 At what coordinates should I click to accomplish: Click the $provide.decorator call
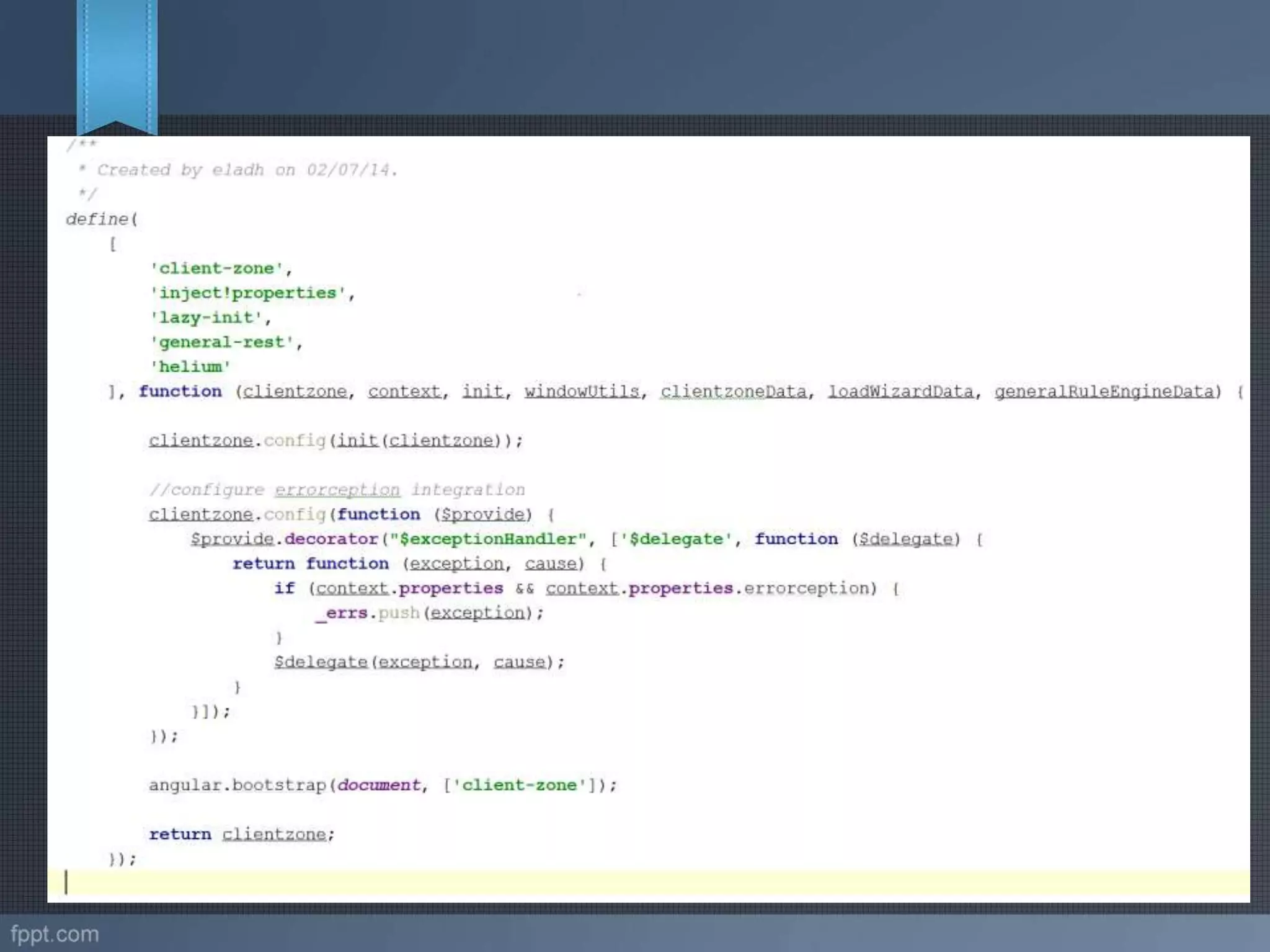point(284,539)
